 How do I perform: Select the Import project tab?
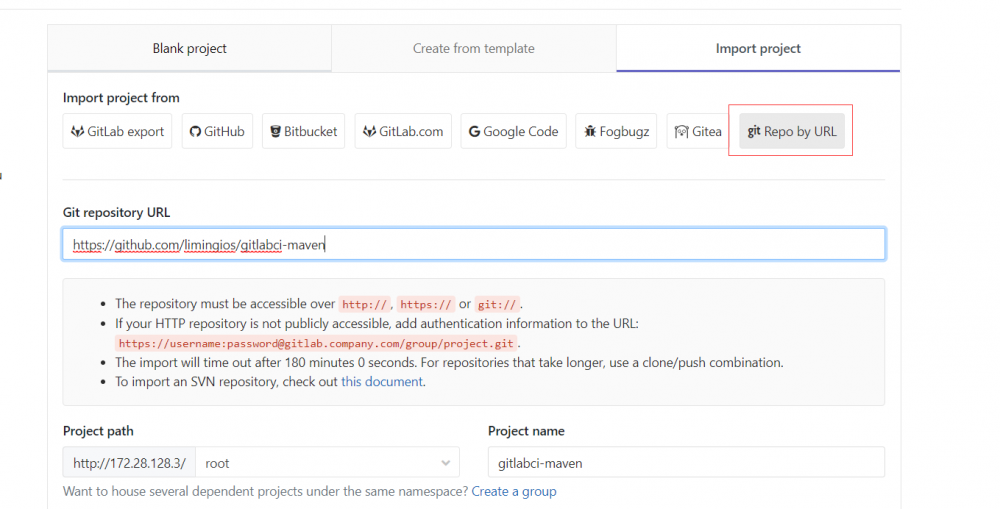point(758,48)
